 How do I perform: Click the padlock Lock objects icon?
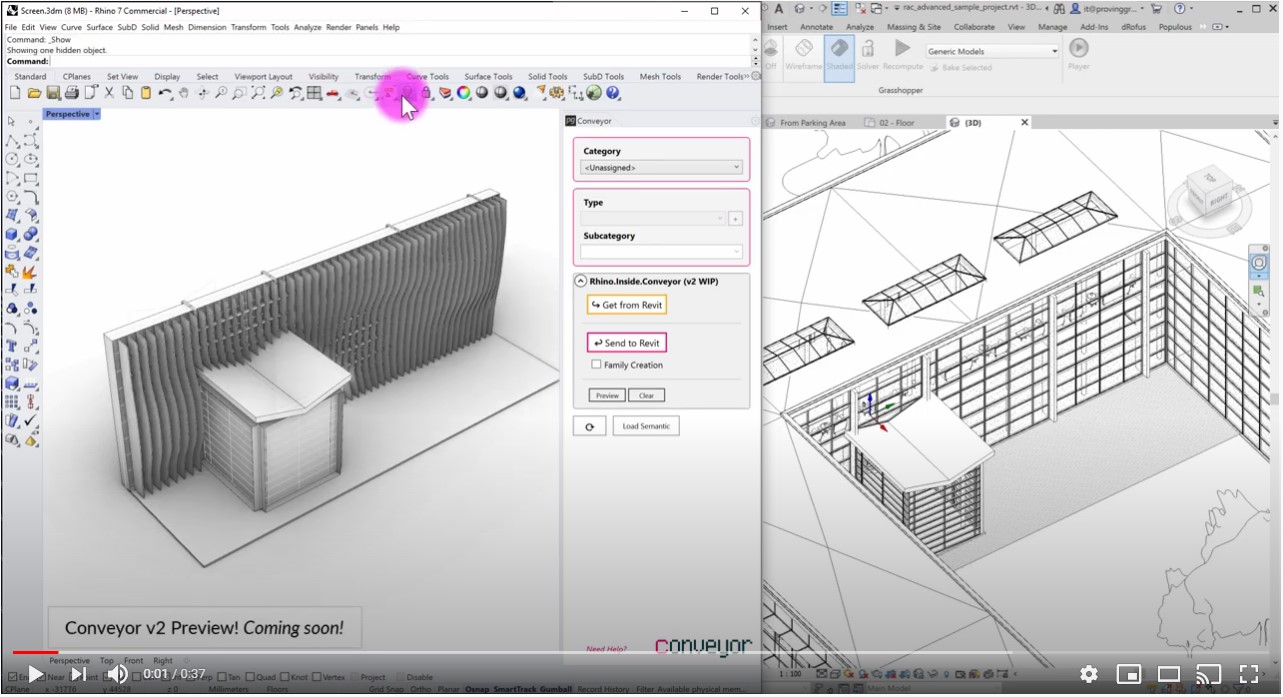426,93
